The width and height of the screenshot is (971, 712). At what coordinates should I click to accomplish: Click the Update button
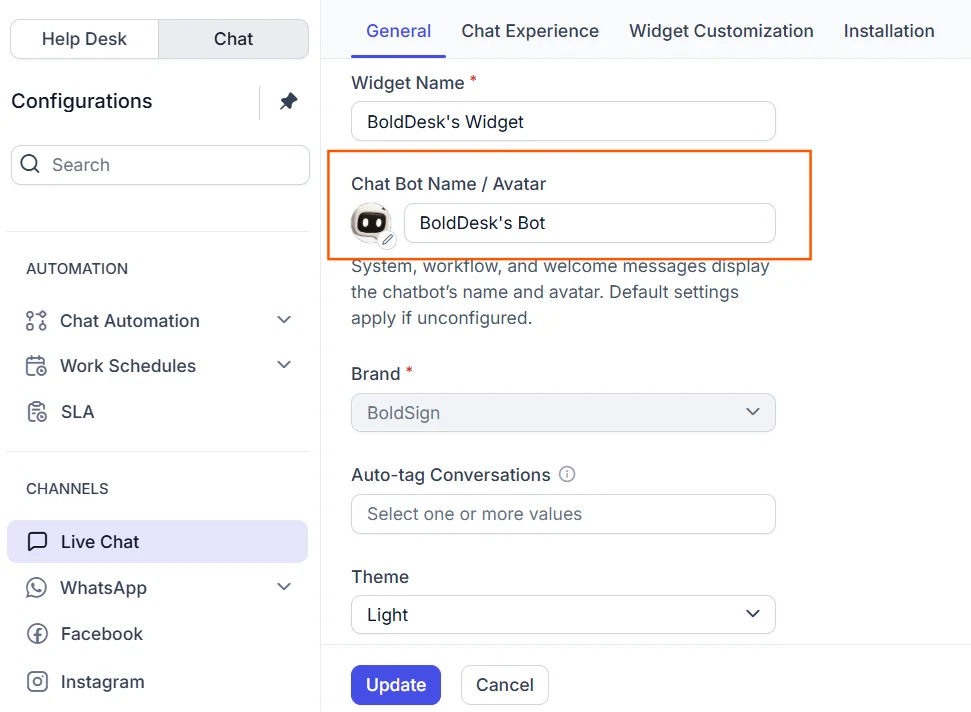[x=395, y=685]
